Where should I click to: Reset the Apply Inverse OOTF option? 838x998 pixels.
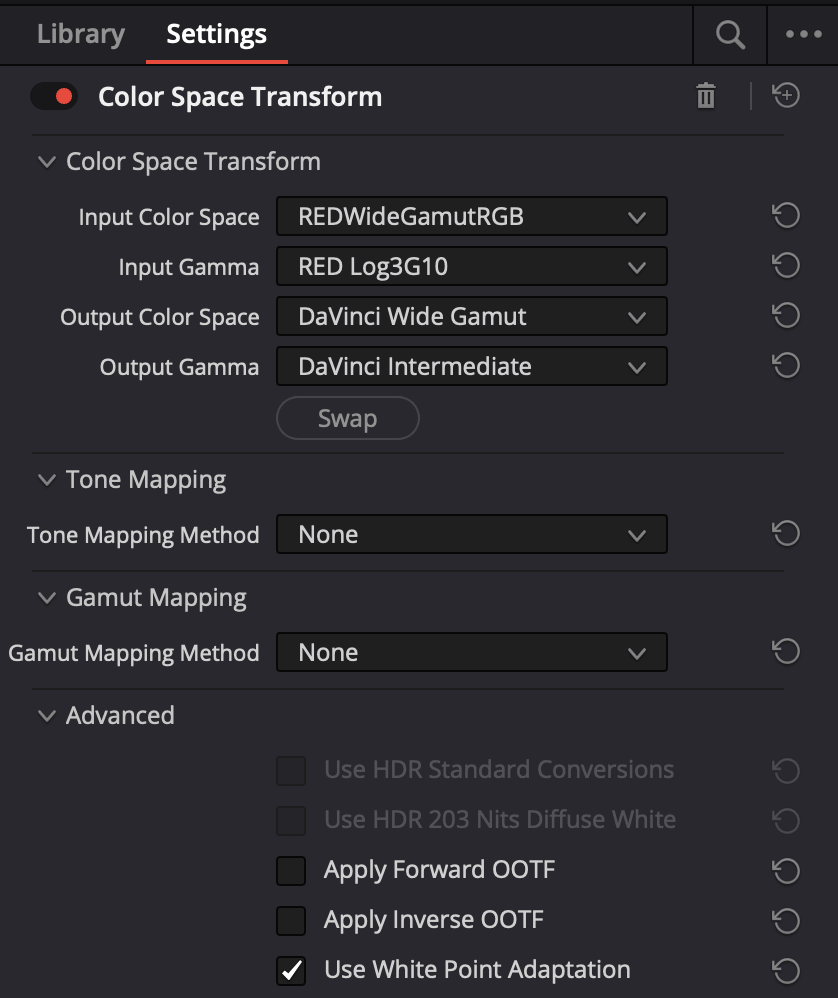pos(786,920)
